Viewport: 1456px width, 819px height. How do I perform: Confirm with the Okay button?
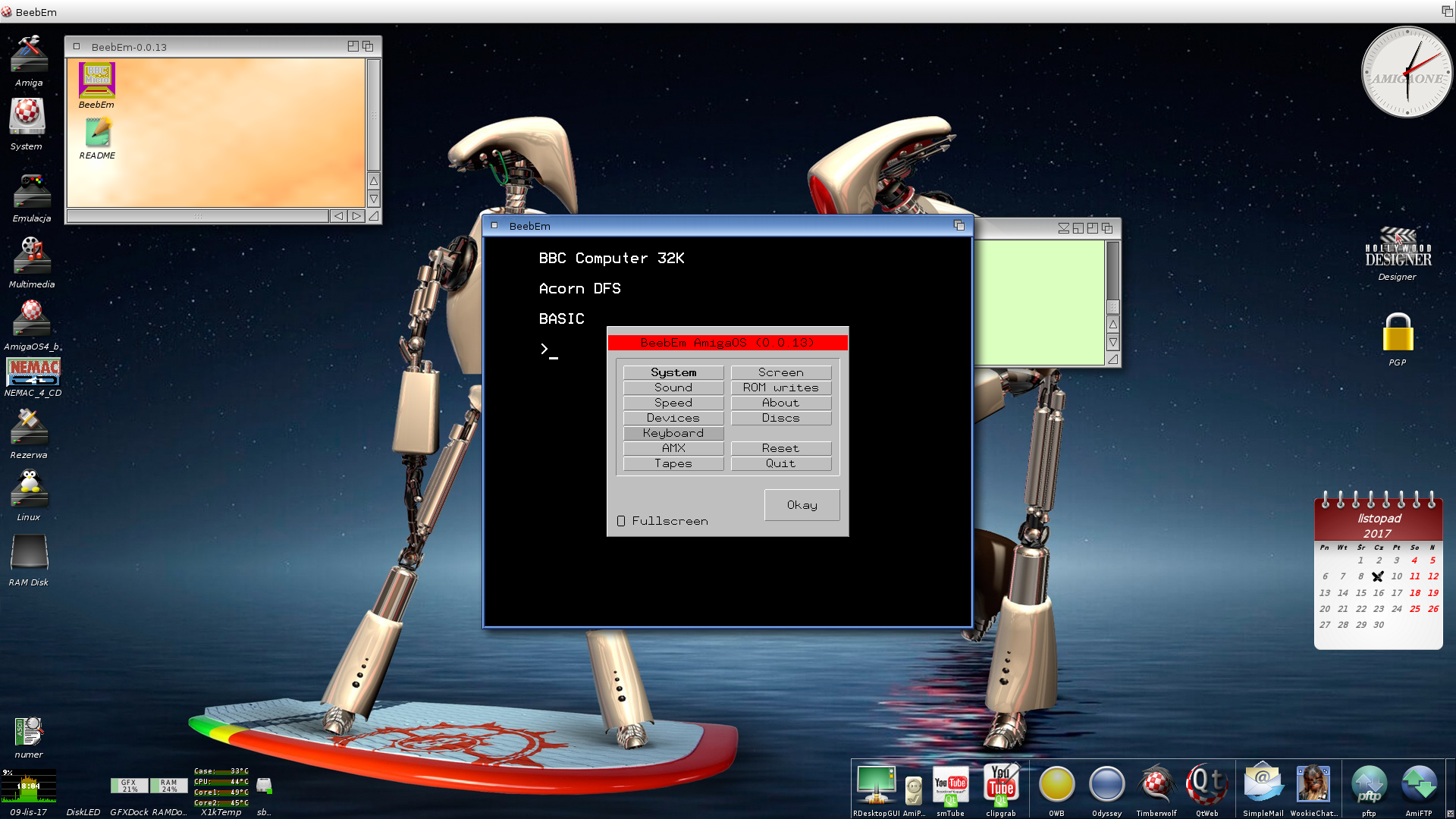[x=802, y=505]
